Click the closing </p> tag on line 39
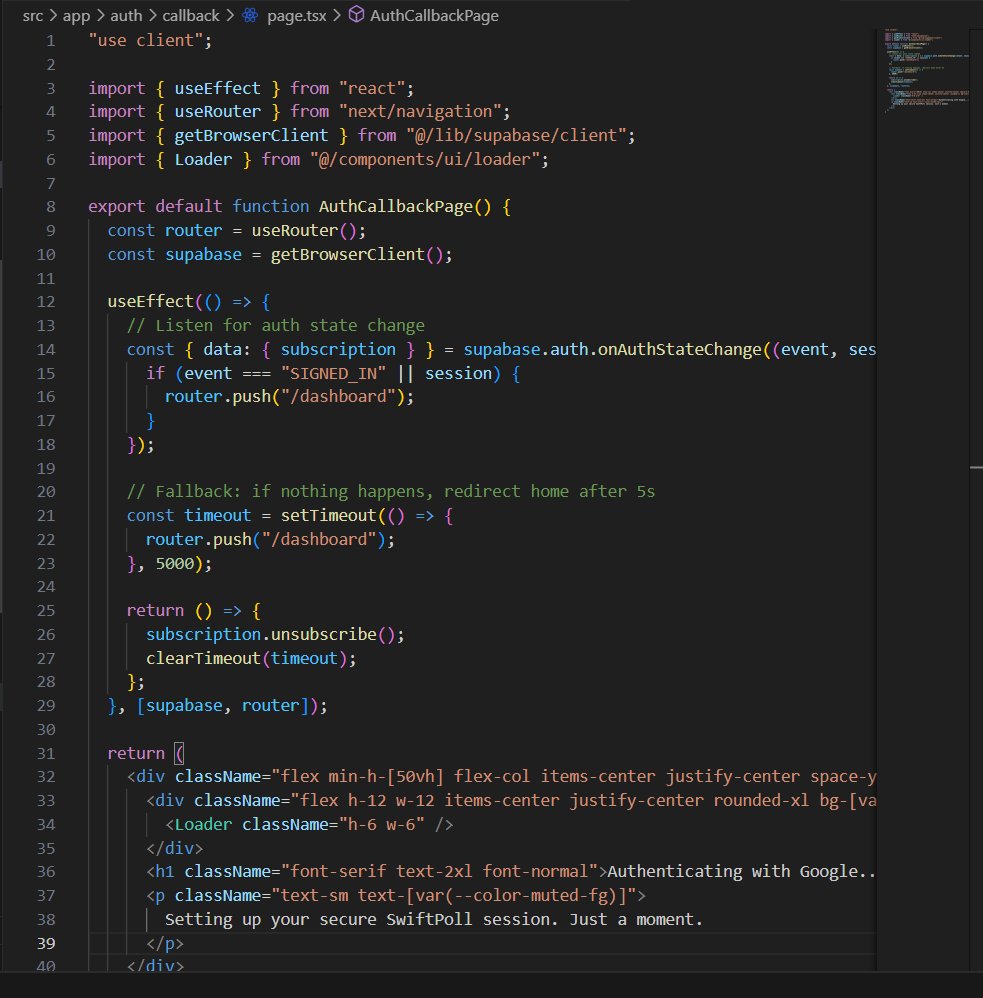The width and height of the screenshot is (983, 998). pos(164,944)
